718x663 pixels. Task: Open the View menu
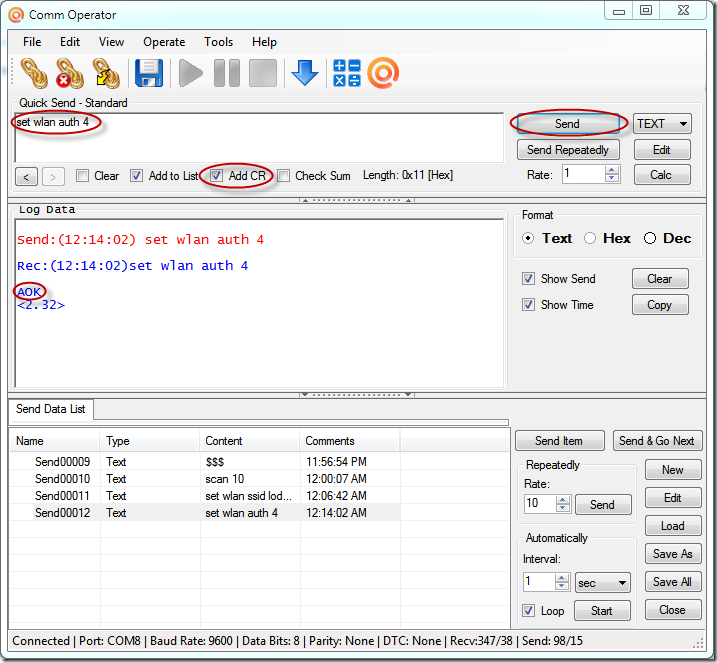click(111, 42)
